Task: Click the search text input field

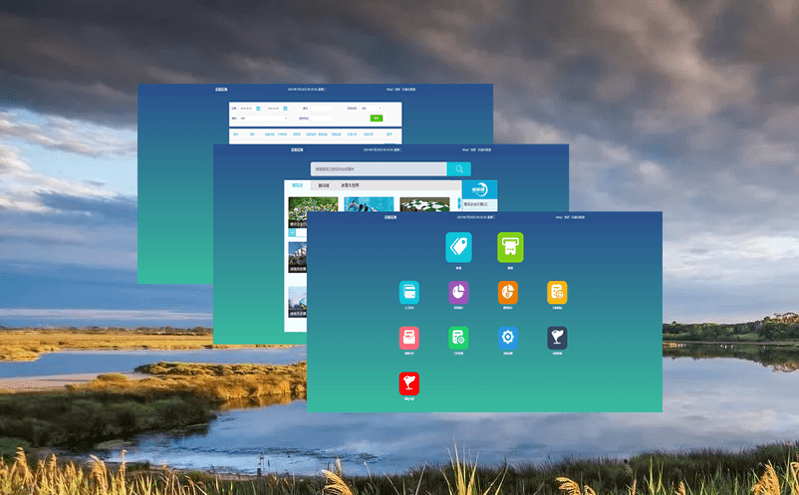Action: pos(378,169)
